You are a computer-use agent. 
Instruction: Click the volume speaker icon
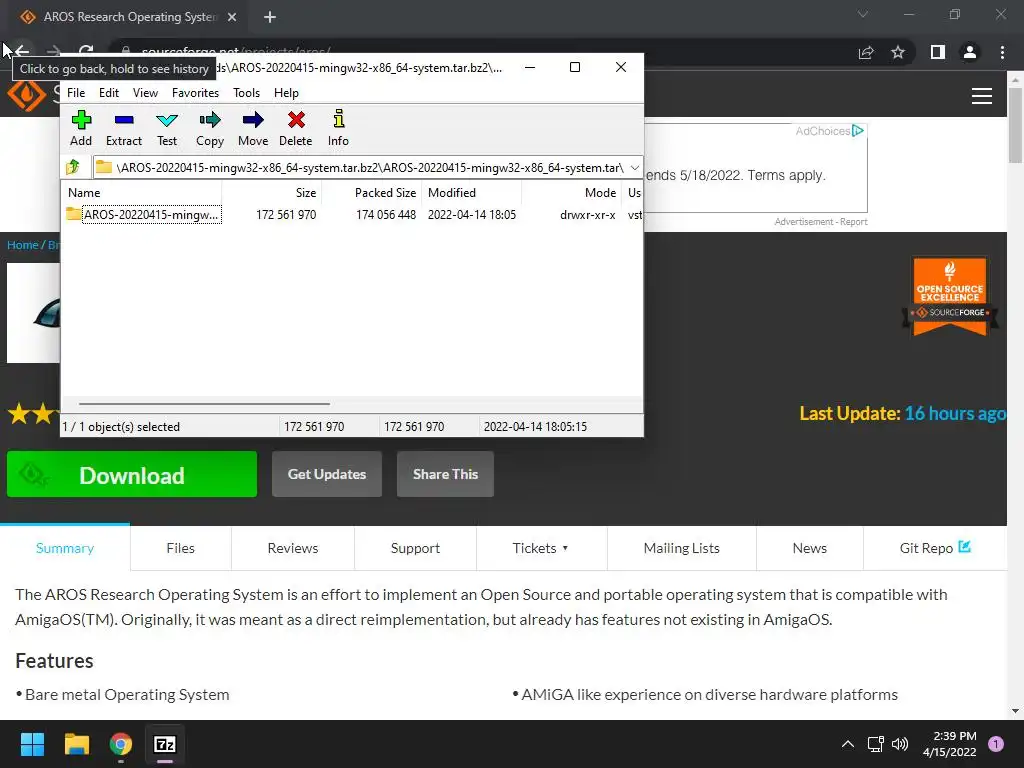point(900,744)
